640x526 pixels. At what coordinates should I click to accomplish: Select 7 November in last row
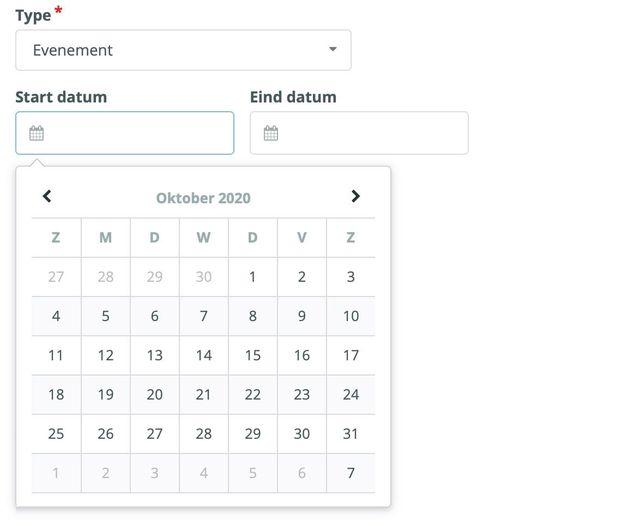(x=351, y=473)
